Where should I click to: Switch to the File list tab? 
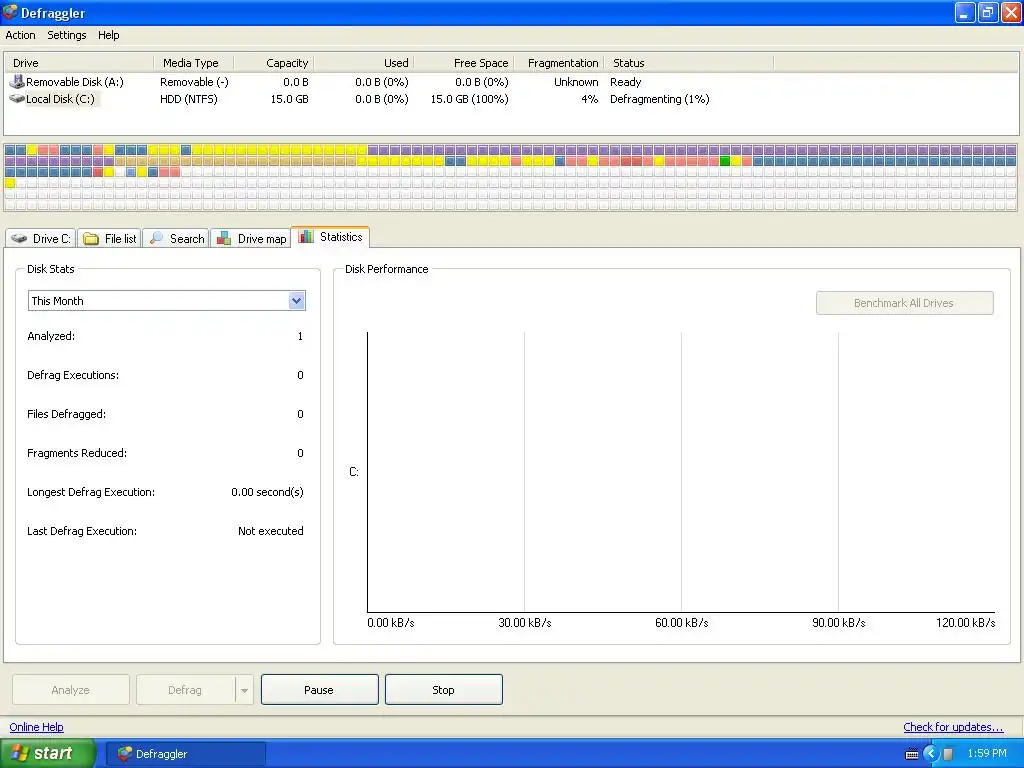coord(110,238)
